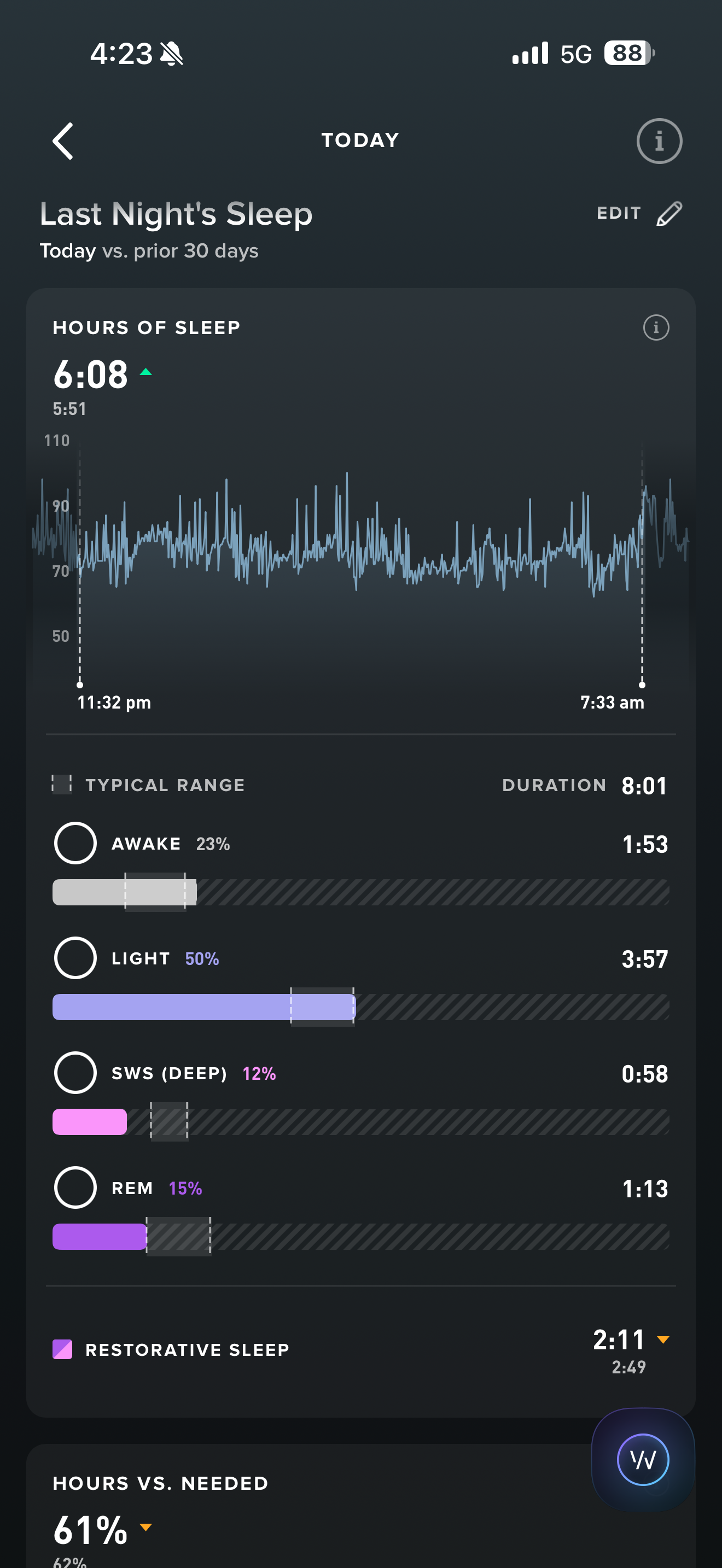
Task: Select the Light sleep stage circle
Action: tap(75, 958)
